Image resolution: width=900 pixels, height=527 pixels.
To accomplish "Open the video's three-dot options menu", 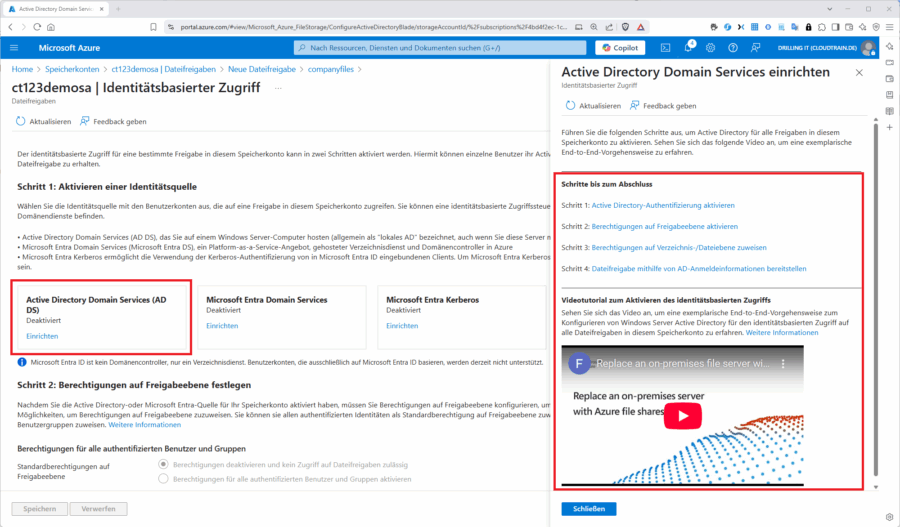I will (x=783, y=363).
